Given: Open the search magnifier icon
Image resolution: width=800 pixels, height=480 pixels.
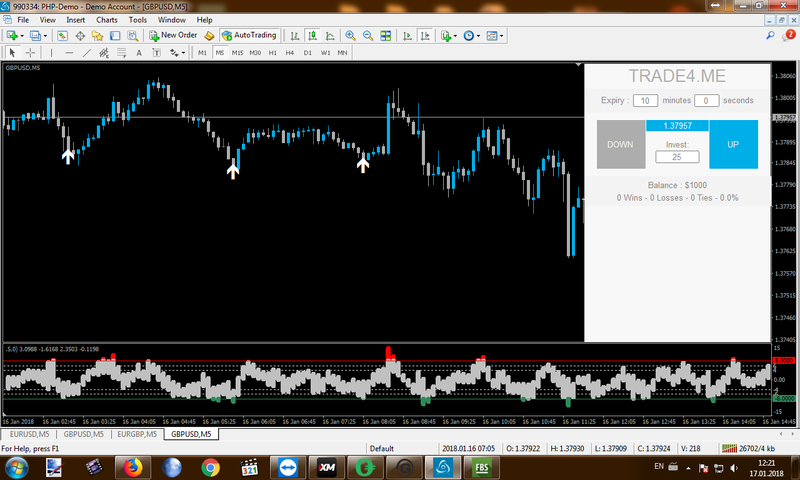Looking at the screenshot, I should 770,35.
